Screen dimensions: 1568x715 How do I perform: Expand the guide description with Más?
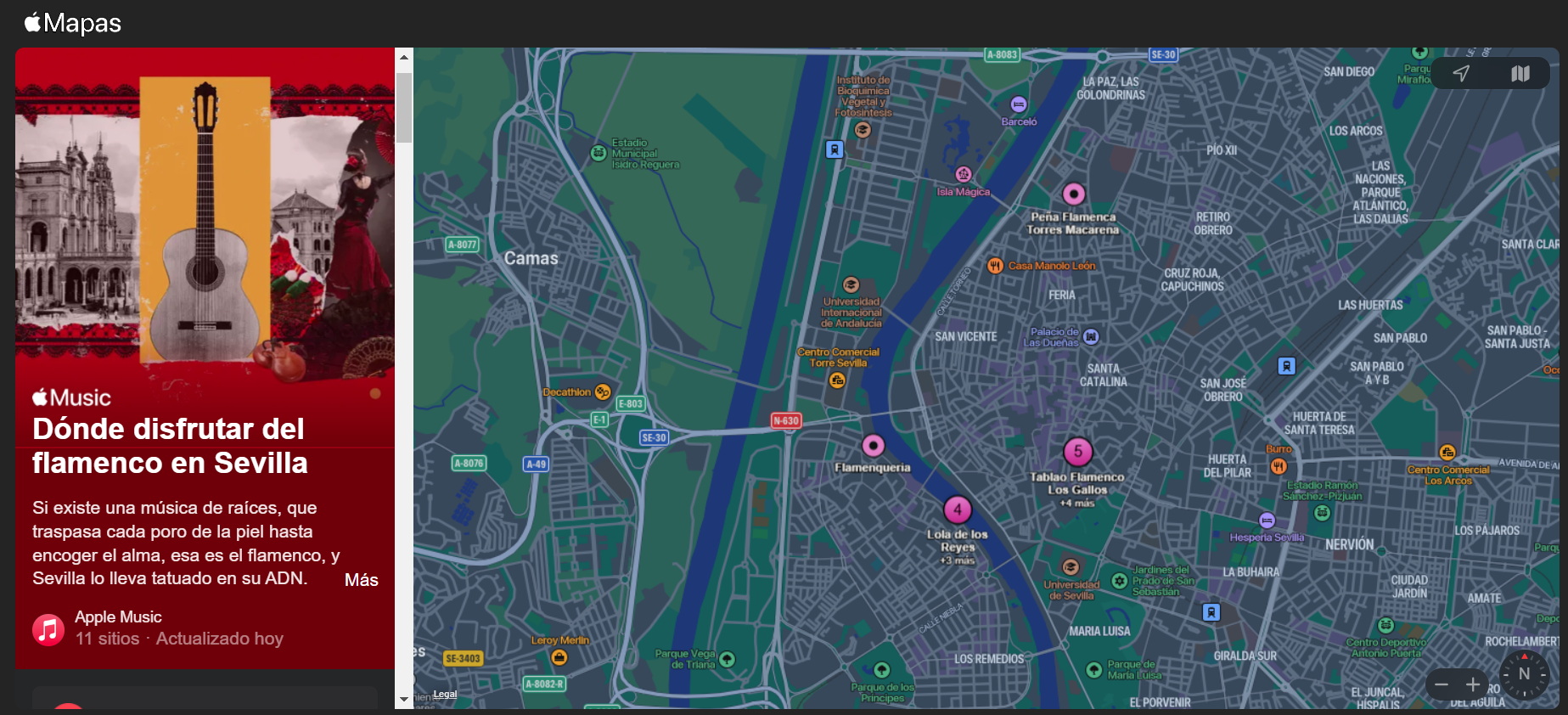tap(361, 580)
